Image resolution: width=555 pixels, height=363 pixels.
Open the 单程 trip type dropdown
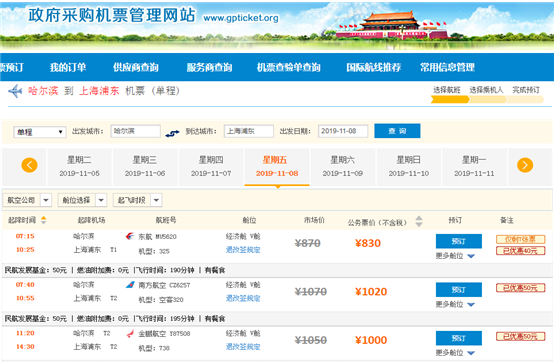click(x=39, y=132)
